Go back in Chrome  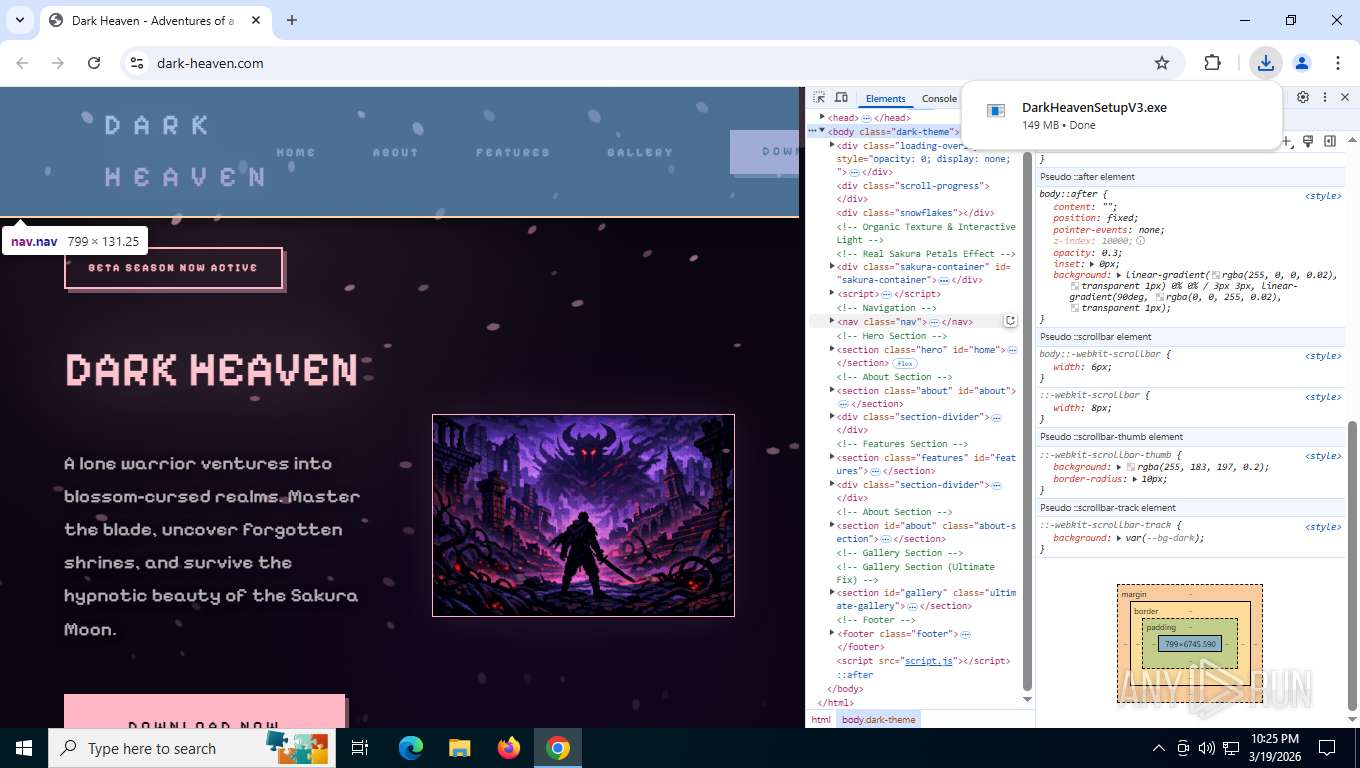22,63
